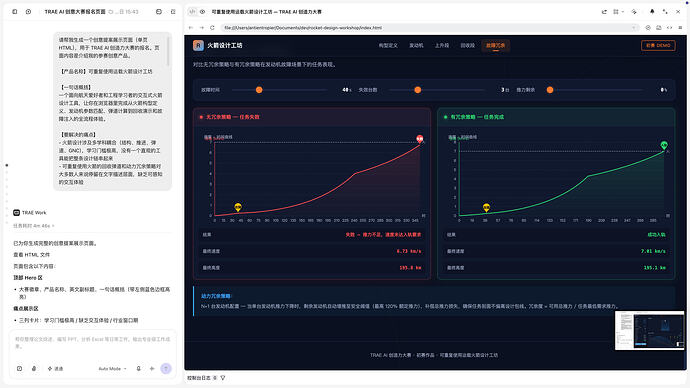The width and height of the screenshot is (690, 388).
Task: Click the sparkle 通道 option in chat input
Action: (55, 369)
